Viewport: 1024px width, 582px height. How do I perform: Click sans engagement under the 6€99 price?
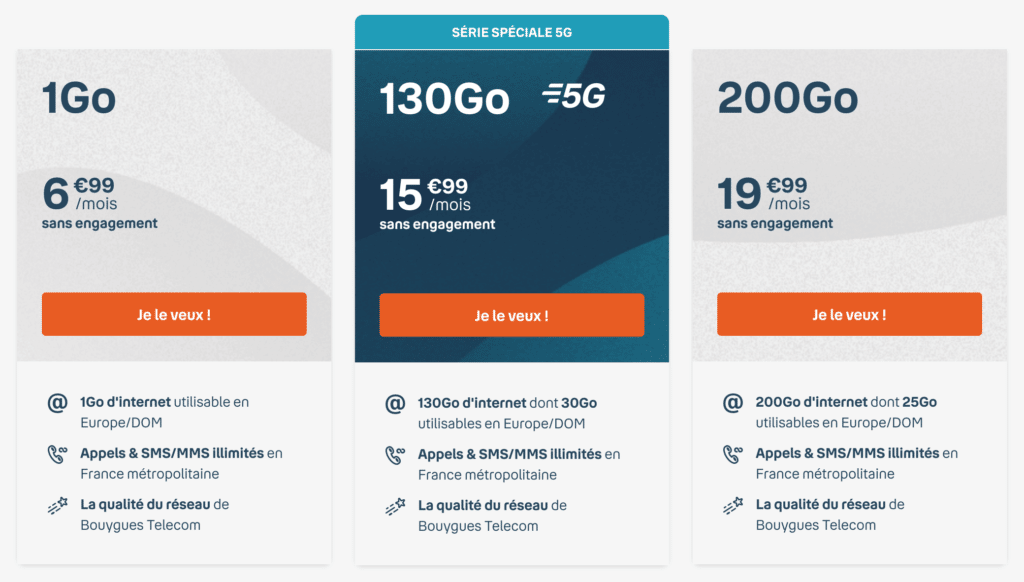101,225
